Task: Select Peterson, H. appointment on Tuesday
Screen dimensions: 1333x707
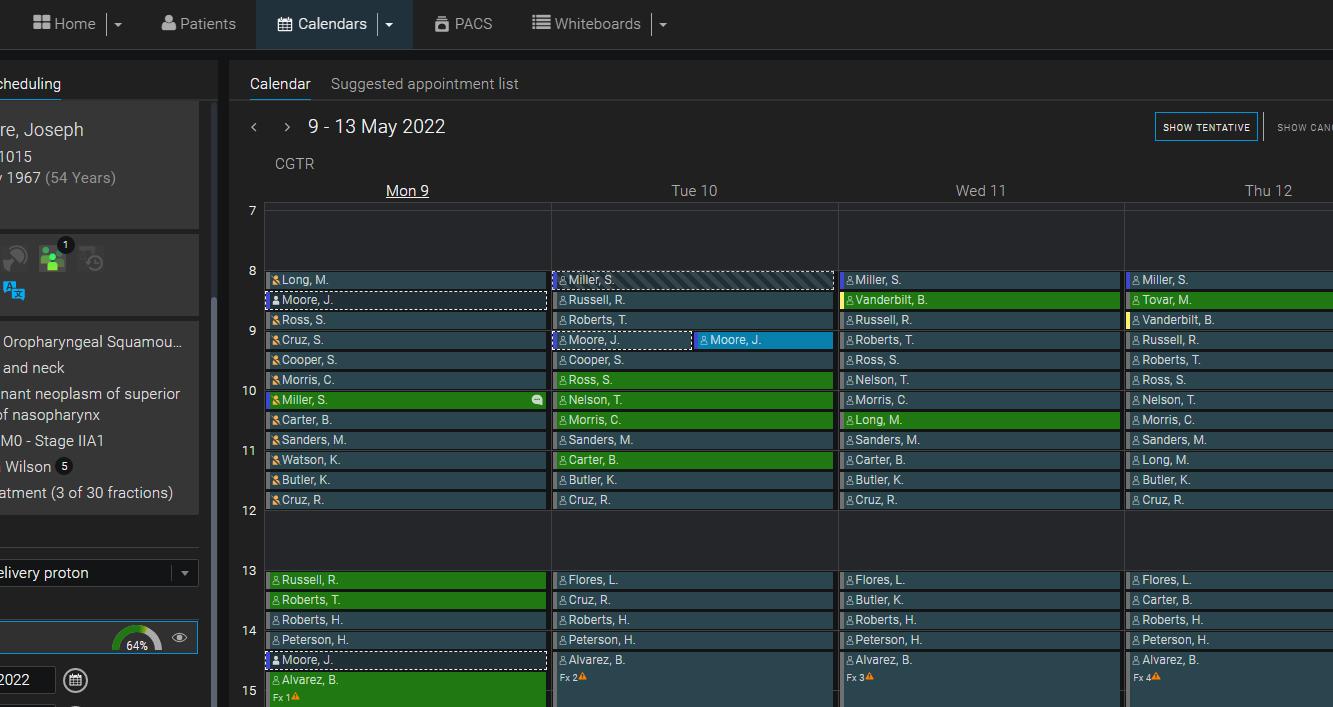Action: 693,640
